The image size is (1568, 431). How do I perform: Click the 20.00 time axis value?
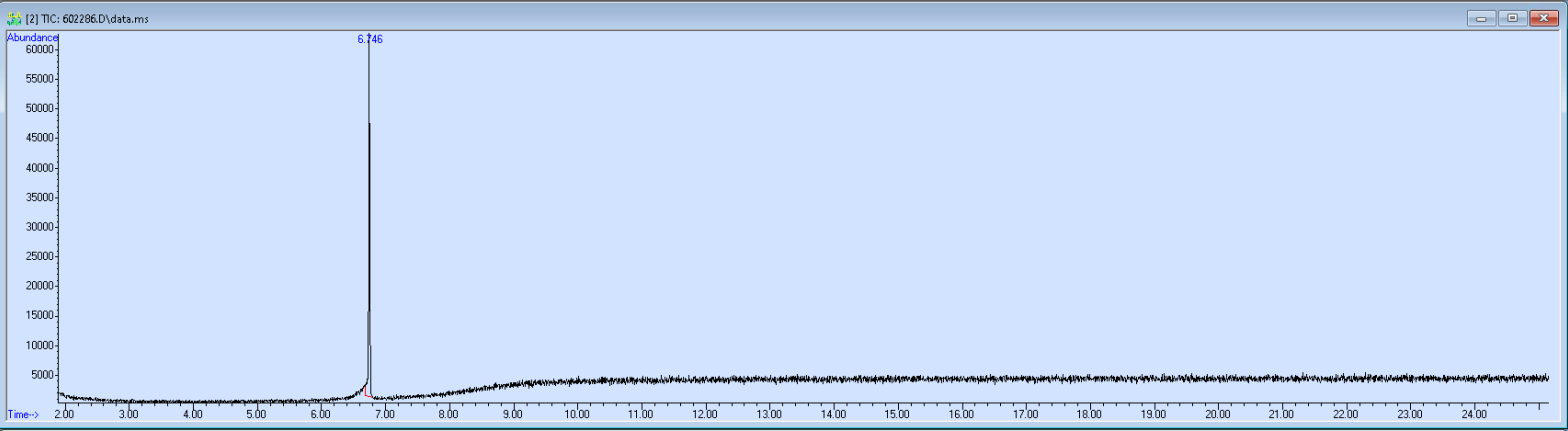pos(1217,413)
